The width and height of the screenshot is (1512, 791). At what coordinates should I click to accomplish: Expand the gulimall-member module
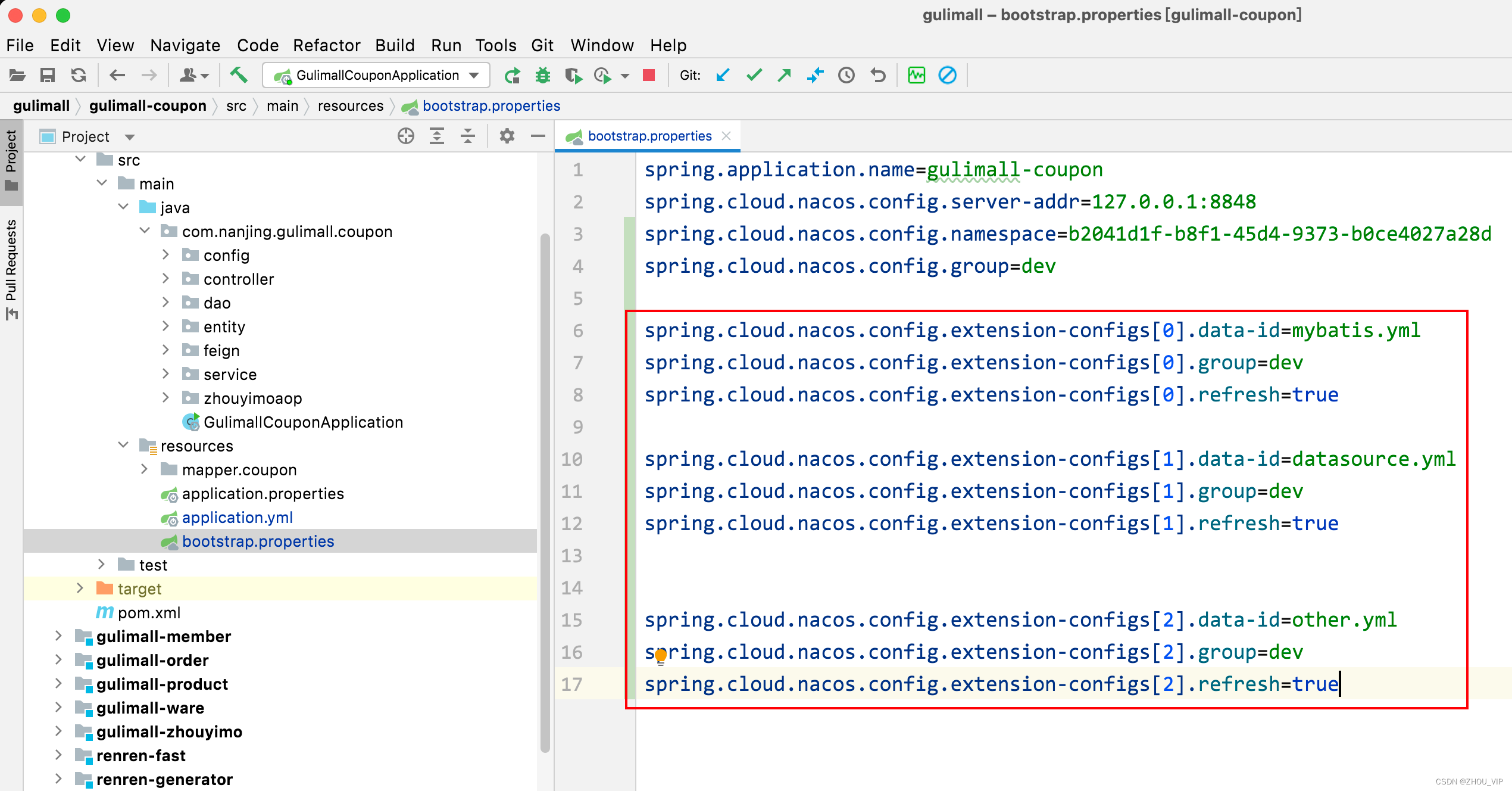tap(59, 636)
